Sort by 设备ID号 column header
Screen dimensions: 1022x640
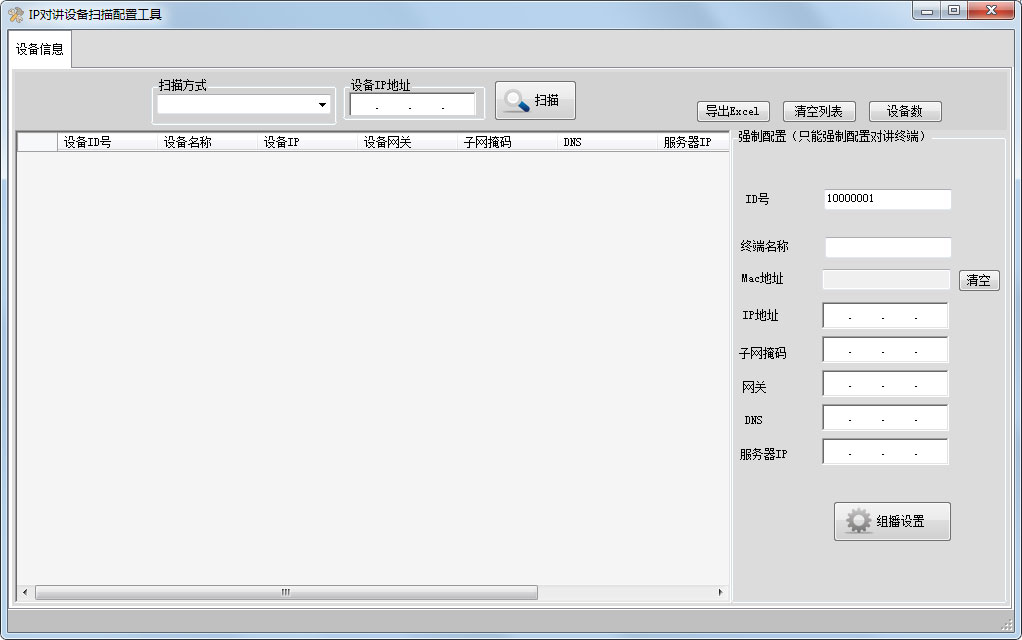point(108,142)
